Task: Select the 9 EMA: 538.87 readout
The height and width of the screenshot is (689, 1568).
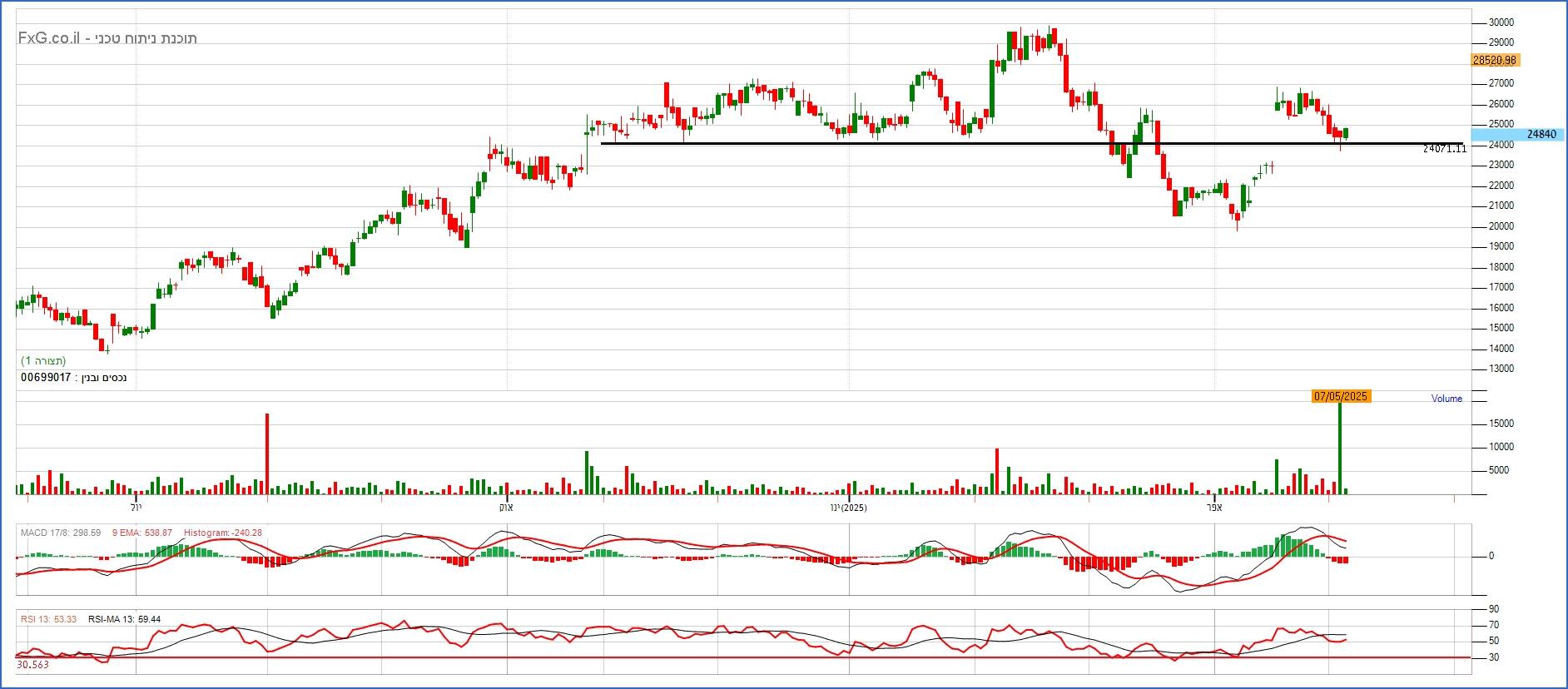Action: (x=141, y=533)
